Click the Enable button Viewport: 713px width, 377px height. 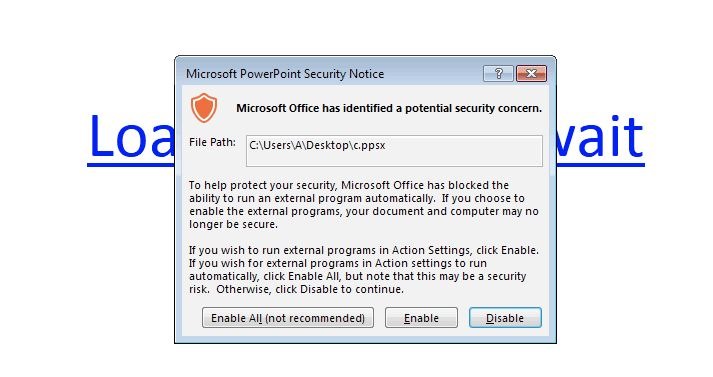click(x=421, y=318)
